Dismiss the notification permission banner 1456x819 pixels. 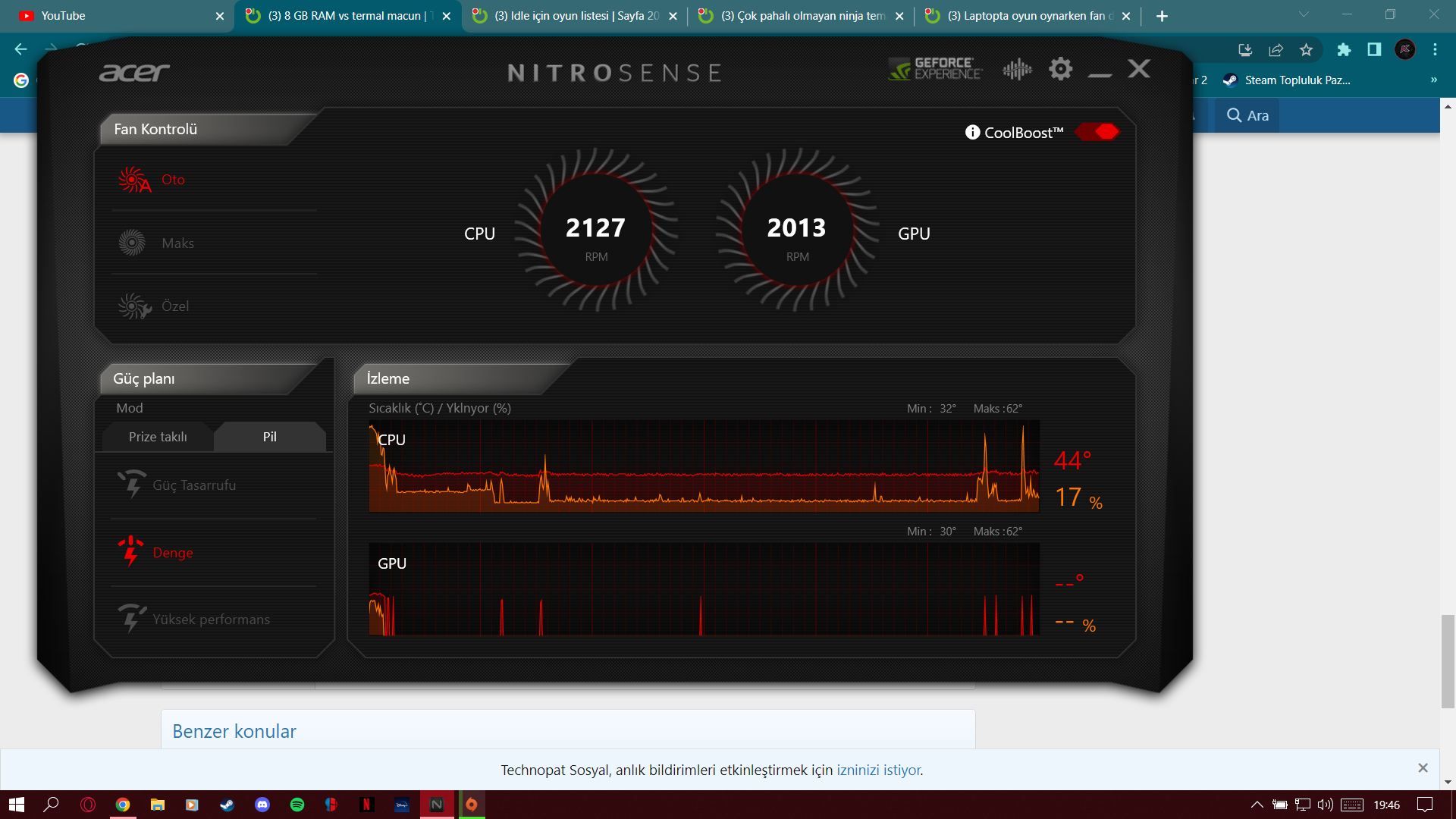coord(1423,768)
